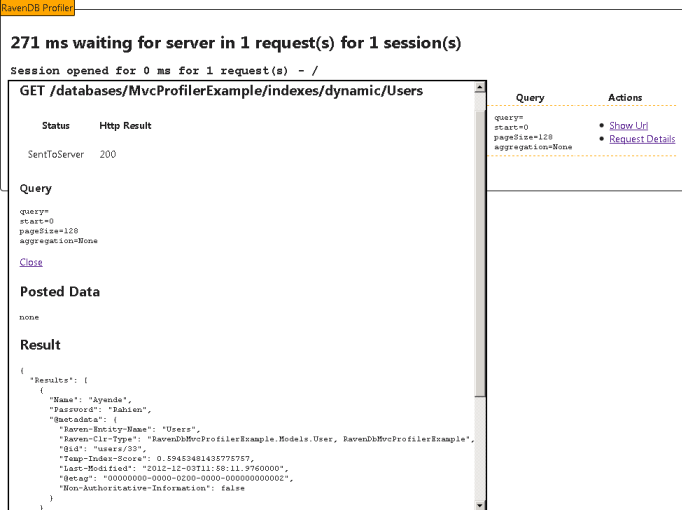Image resolution: width=682 pixels, height=510 pixels.
Task: Click the Status column header
Action: click(x=56, y=126)
